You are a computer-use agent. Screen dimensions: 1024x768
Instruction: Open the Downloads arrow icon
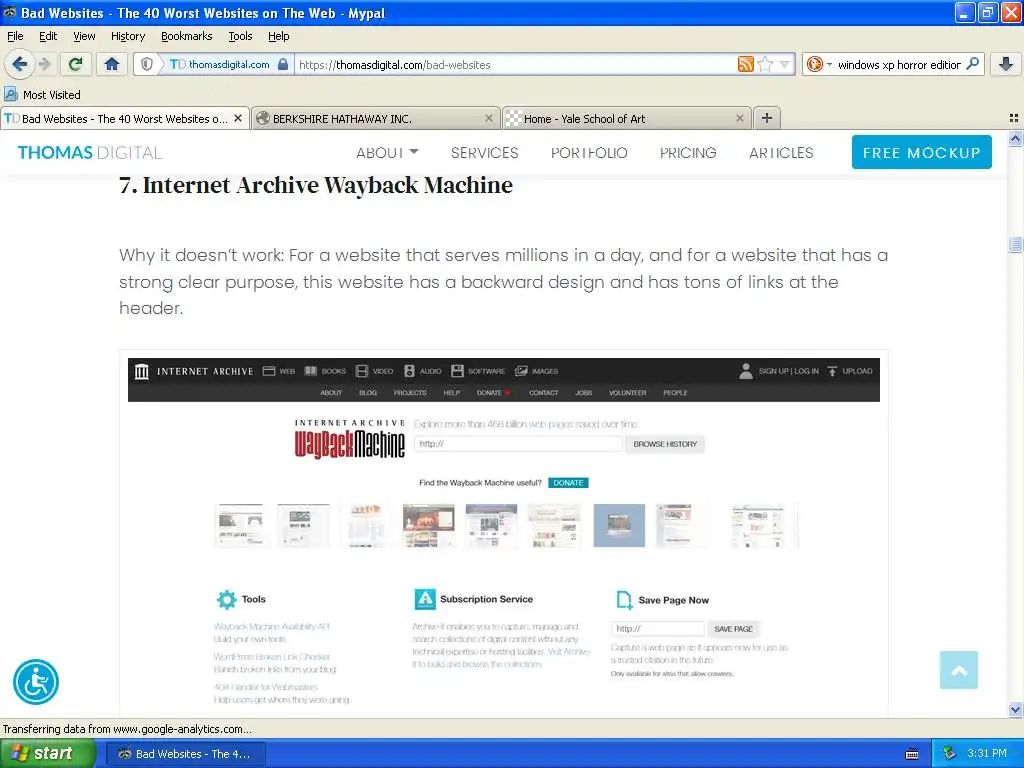coord(1006,64)
